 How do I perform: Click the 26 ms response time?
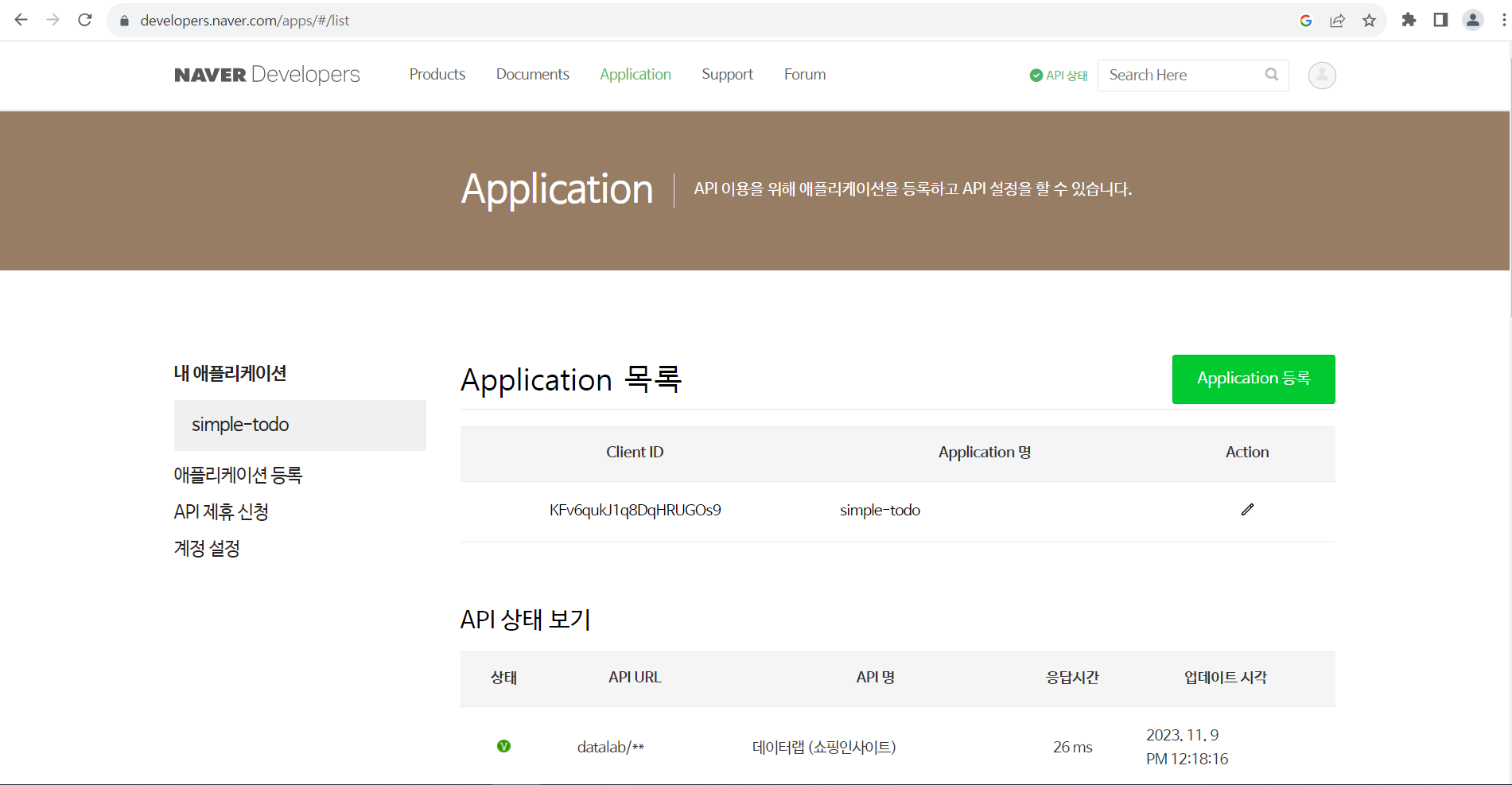tap(1072, 748)
